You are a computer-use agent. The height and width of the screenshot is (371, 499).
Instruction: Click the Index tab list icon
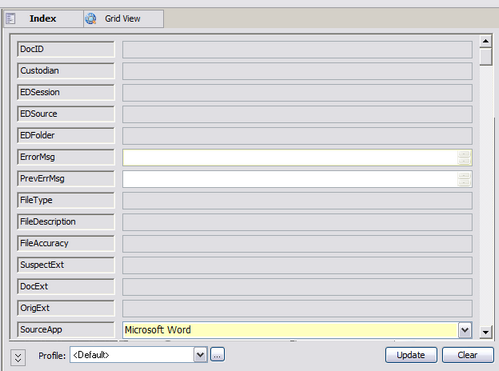11,19
